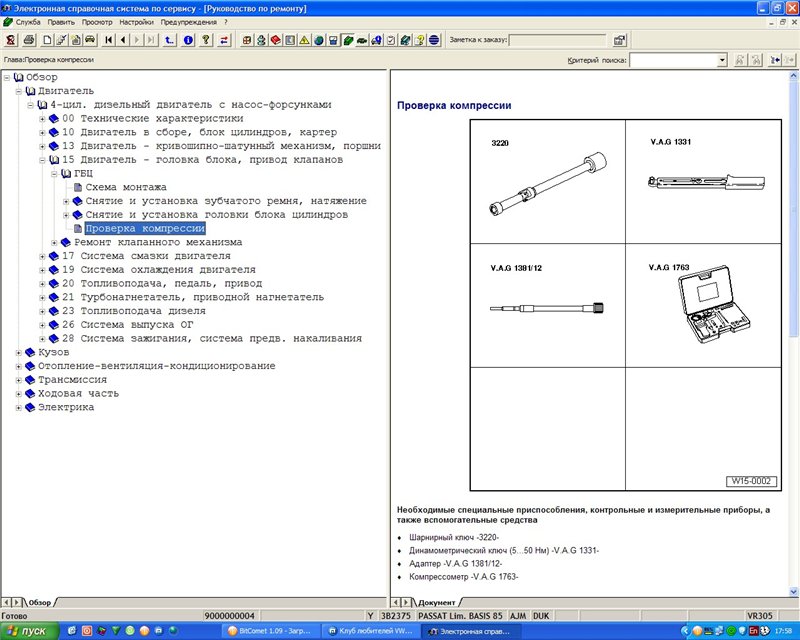The image size is (800, 640).
Task: Click the yellow question document icon
Action: pyautogui.click(x=419, y=40)
